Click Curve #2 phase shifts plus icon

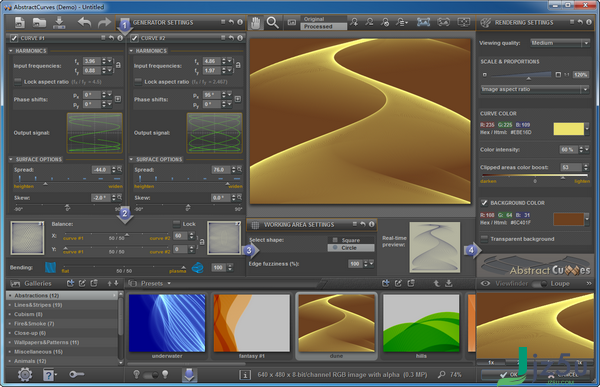coord(238,99)
